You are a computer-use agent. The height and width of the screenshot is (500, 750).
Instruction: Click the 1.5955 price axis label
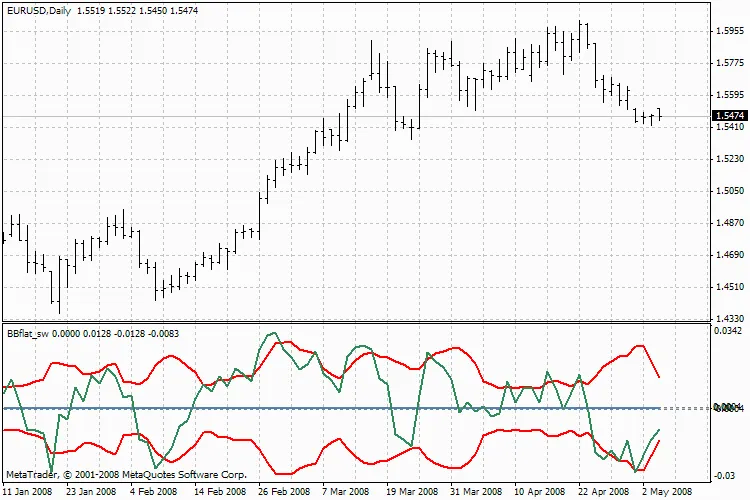tap(728, 30)
